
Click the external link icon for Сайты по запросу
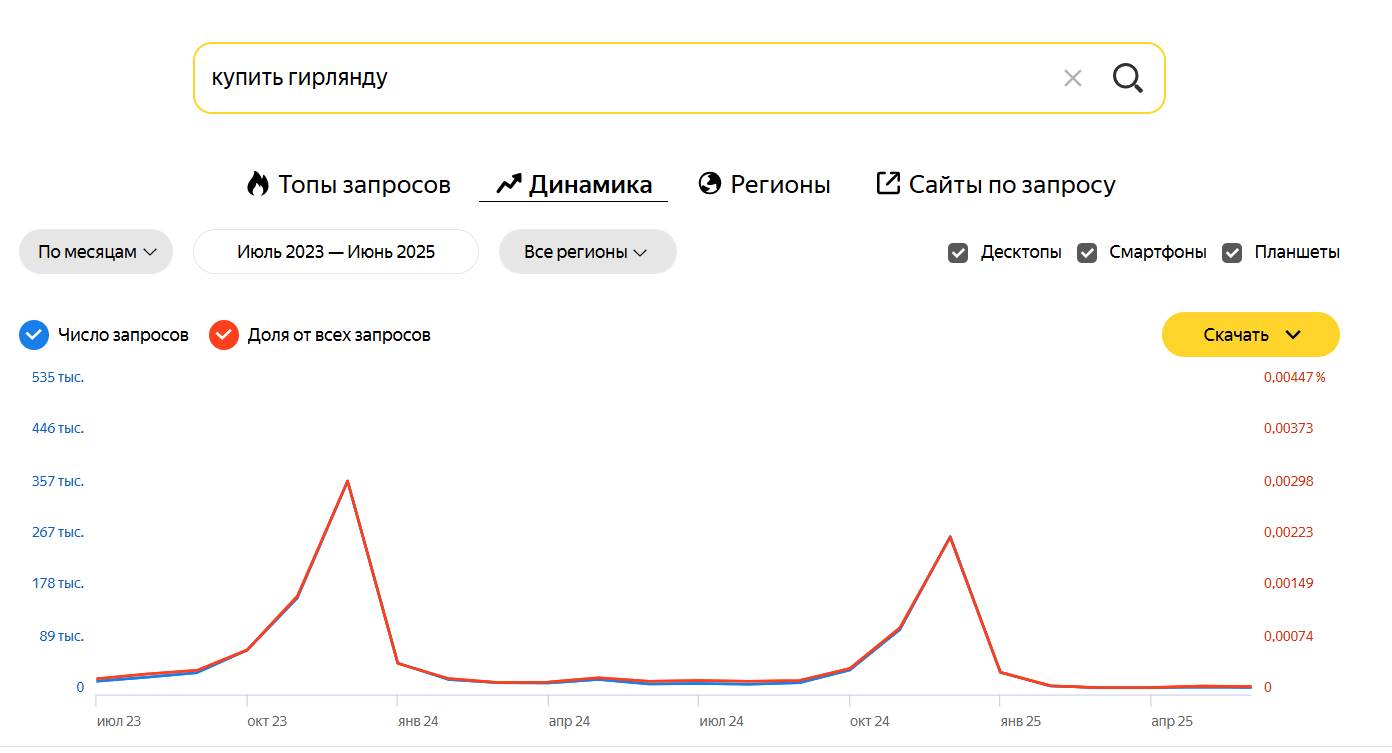[x=887, y=183]
